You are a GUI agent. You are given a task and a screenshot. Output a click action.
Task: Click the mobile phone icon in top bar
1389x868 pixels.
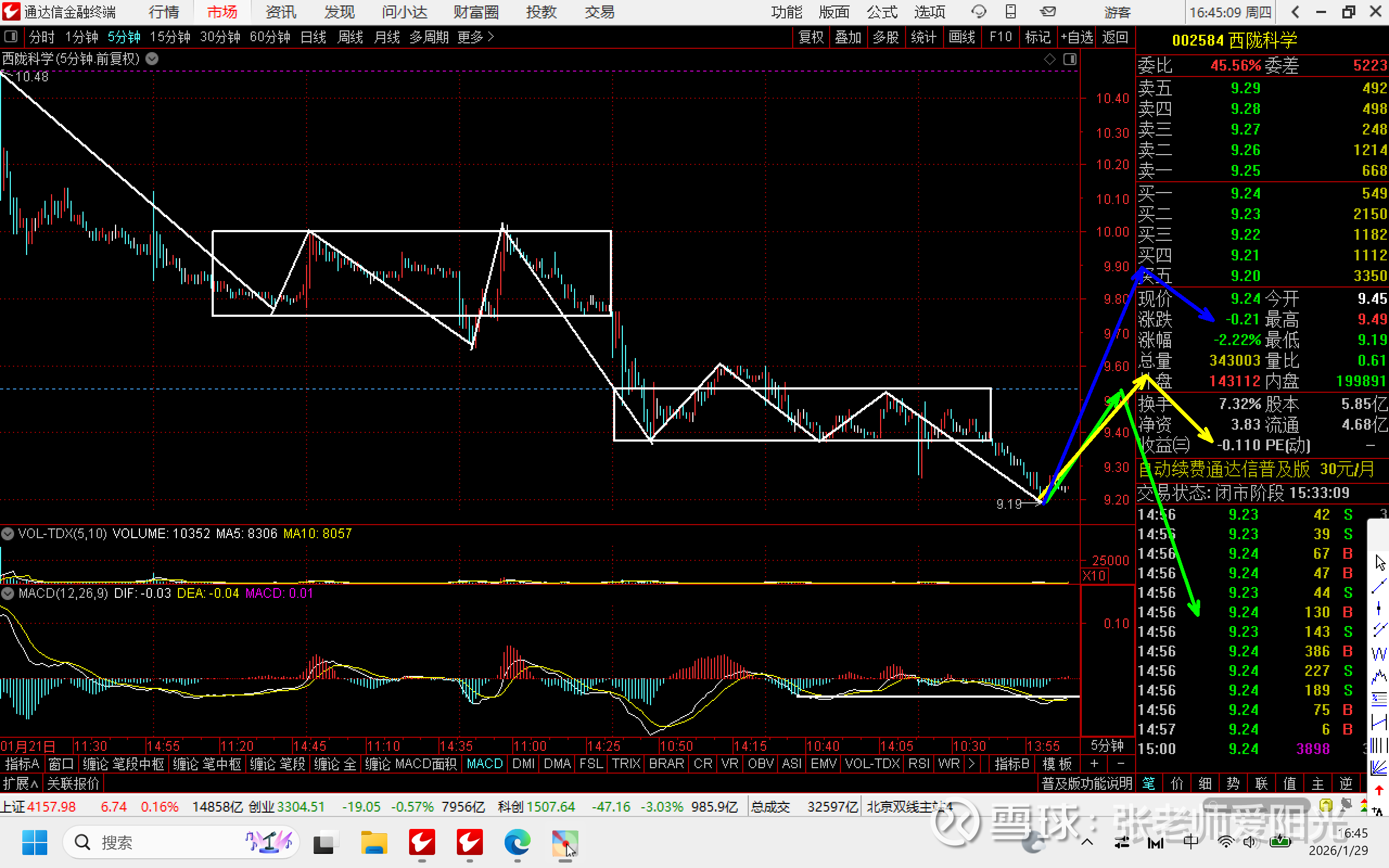pyautogui.click(x=1011, y=11)
